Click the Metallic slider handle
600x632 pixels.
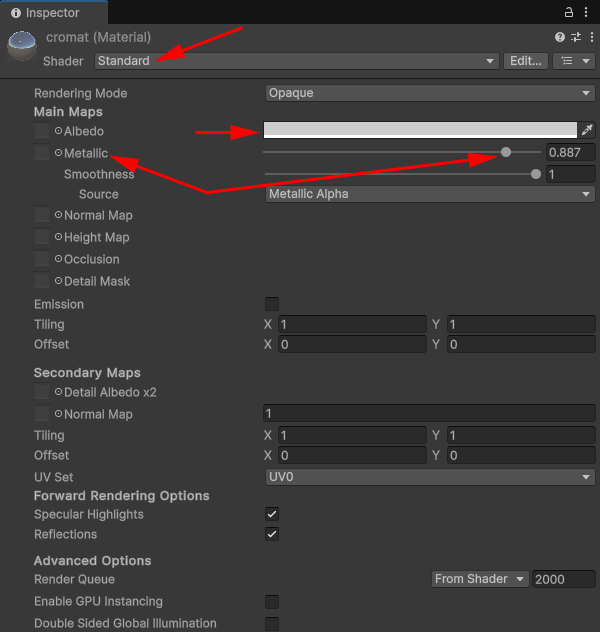point(506,152)
